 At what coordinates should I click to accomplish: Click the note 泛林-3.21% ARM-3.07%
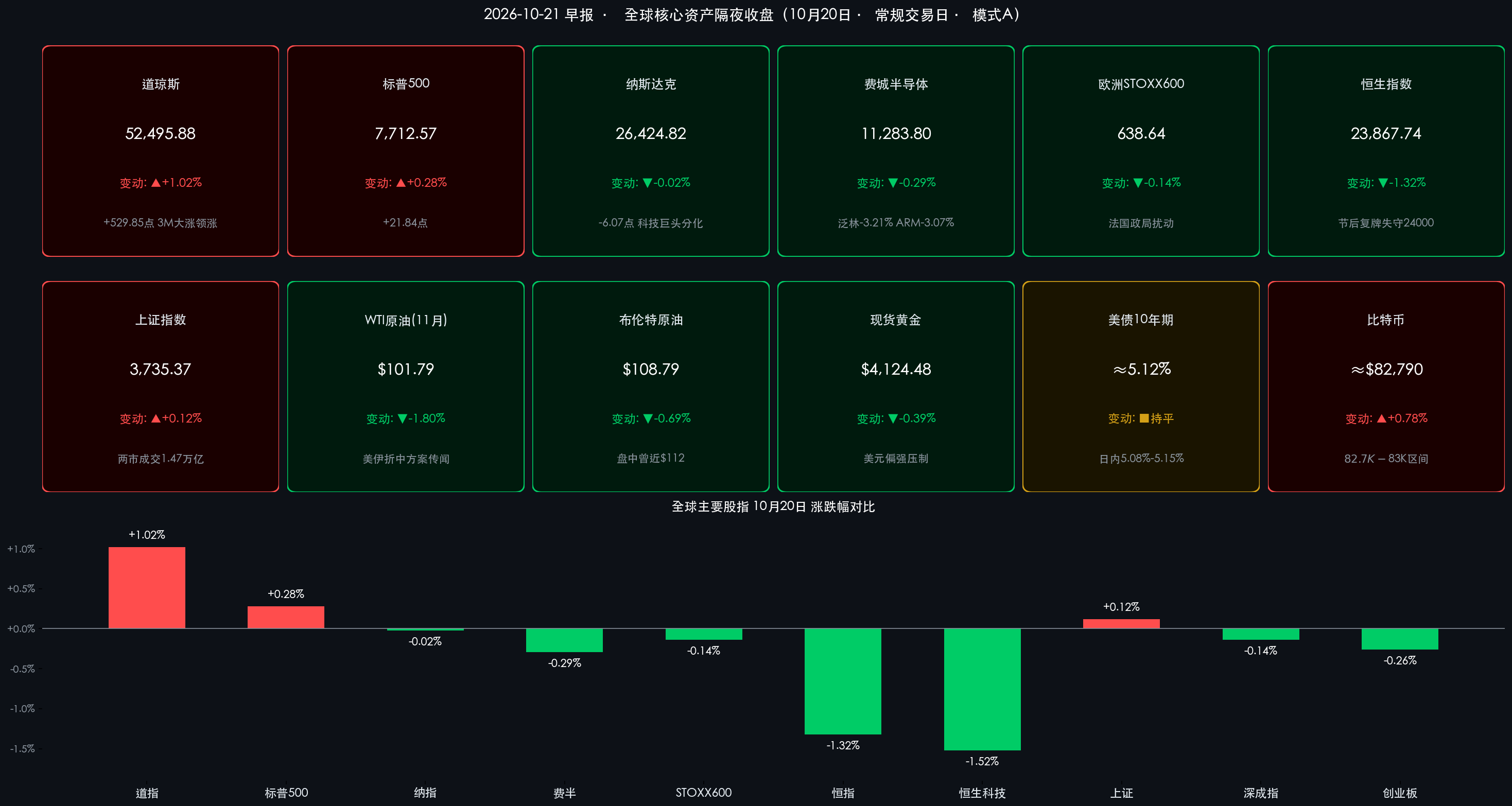[896, 223]
